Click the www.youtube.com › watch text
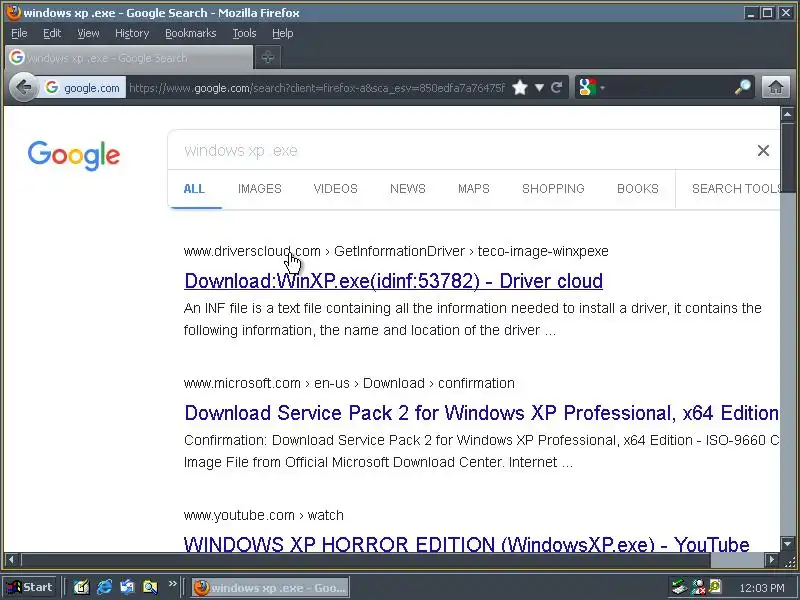 pyautogui.click(x=263, y=515)
